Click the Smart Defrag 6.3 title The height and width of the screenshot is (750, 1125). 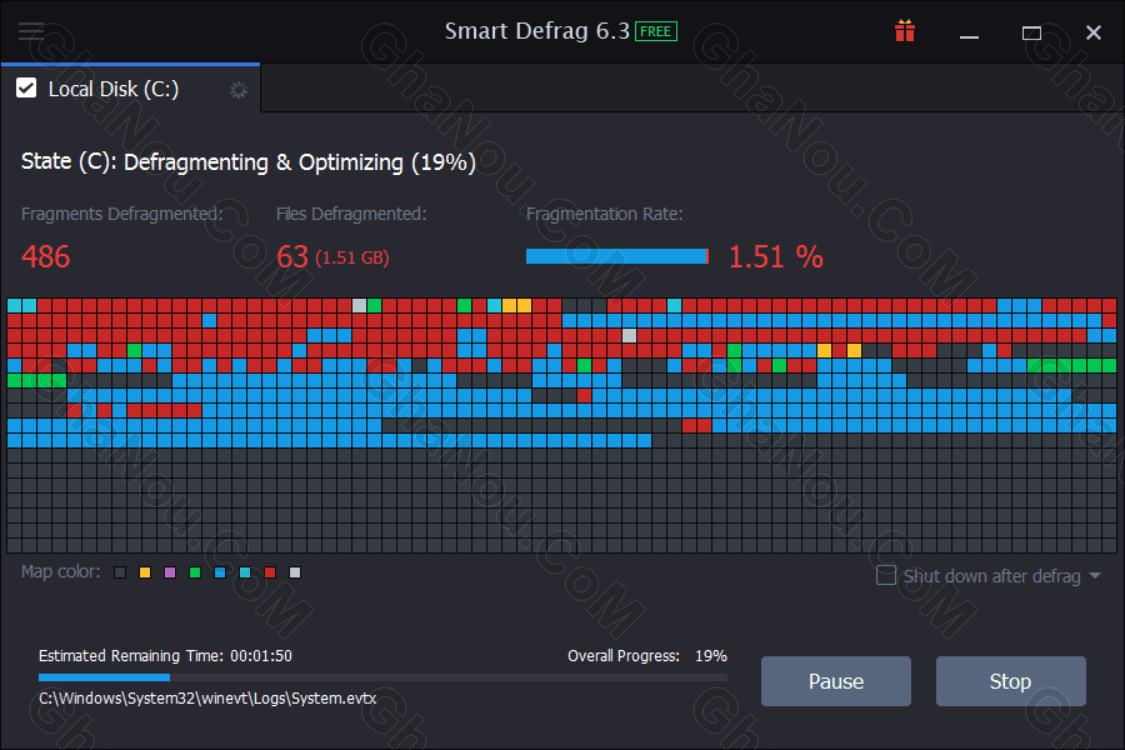click(537, 31)
